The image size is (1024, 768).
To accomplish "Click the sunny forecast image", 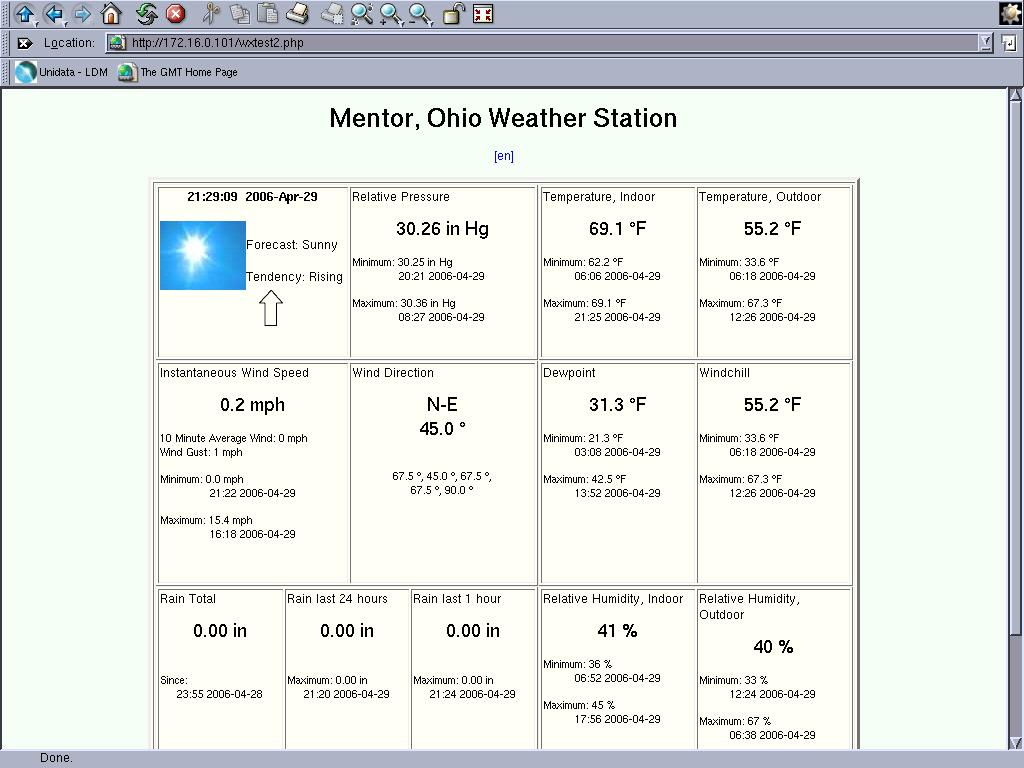I will (203, 255).
